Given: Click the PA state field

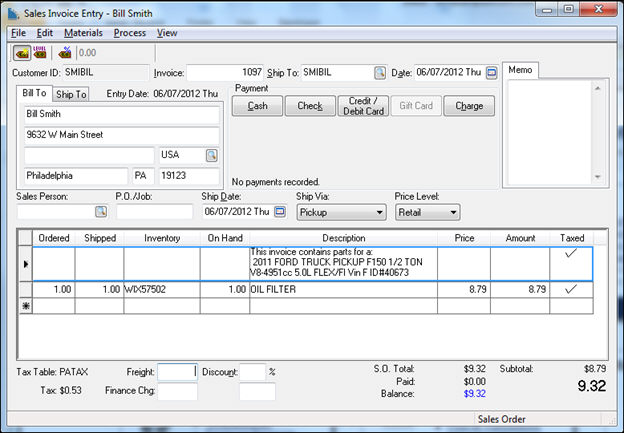Looking at the screenshot, I should (x=143, y=176).
